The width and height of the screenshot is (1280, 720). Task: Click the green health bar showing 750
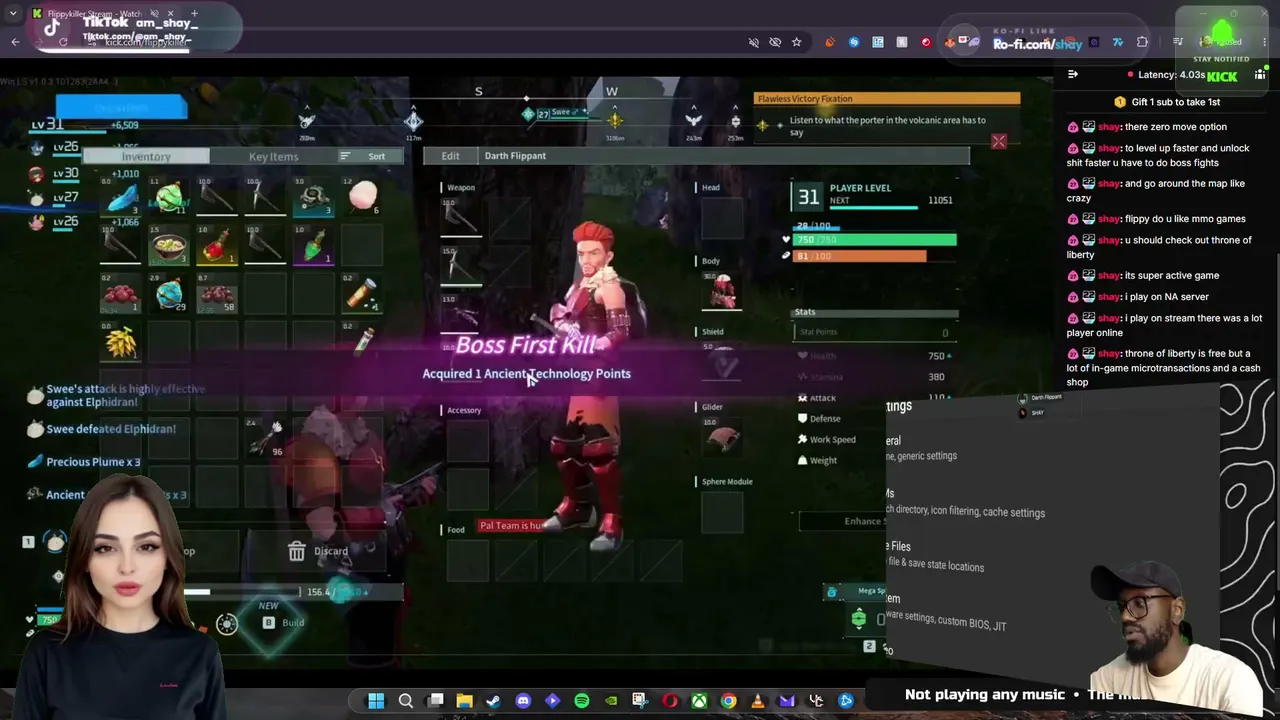pyautogui.click(x=874, y=240)
